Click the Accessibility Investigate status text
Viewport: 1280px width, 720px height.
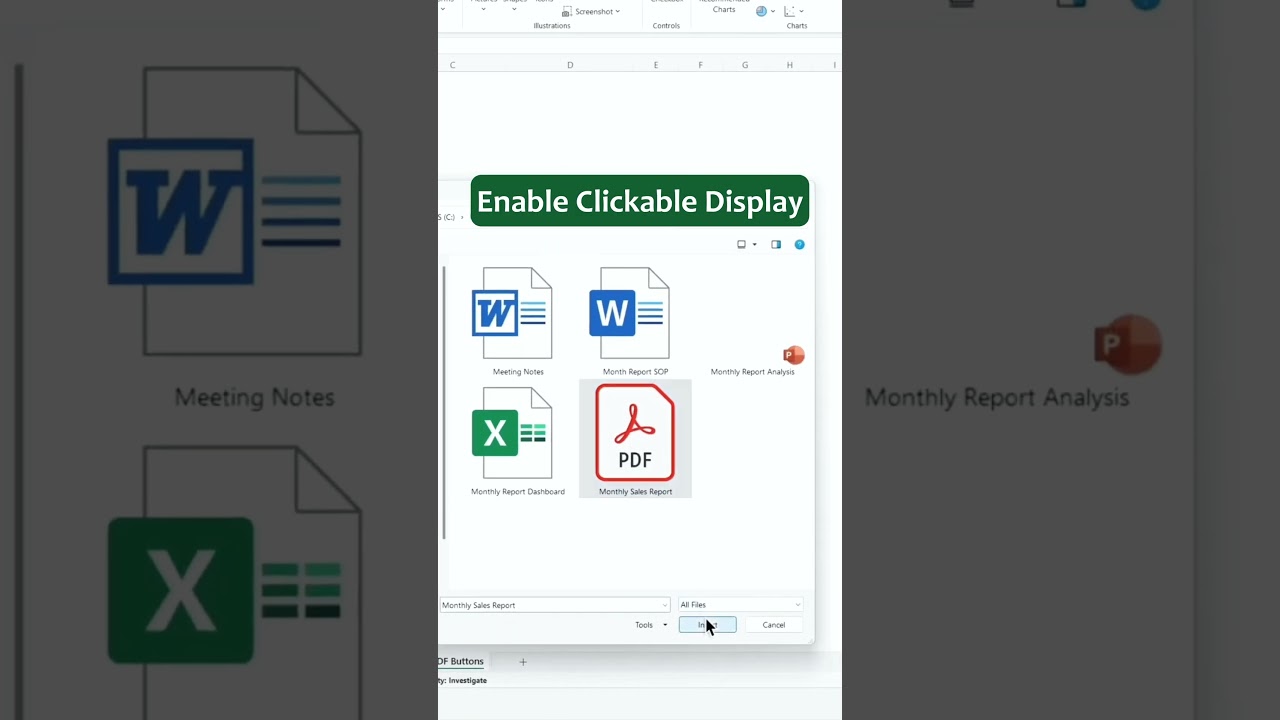pyautogui.click(x=462, y=680)
